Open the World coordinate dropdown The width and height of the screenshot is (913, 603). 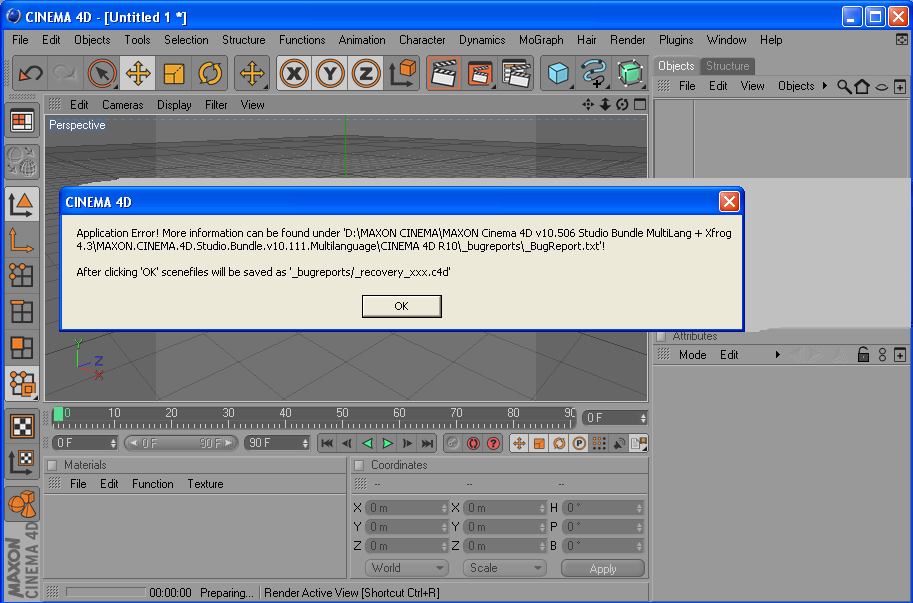point(406,568)
